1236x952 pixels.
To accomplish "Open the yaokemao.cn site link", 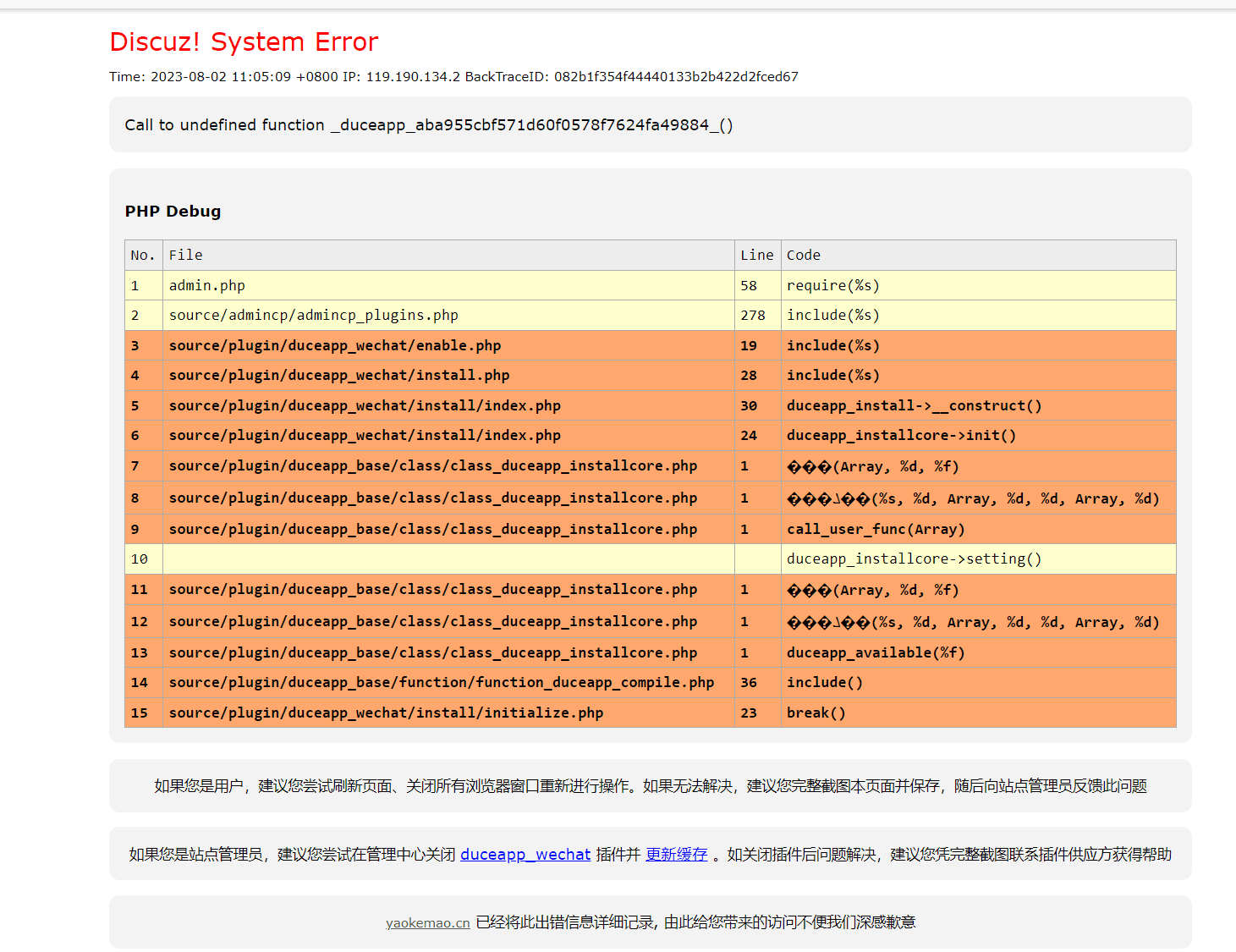I will click(x=427, y=922).
